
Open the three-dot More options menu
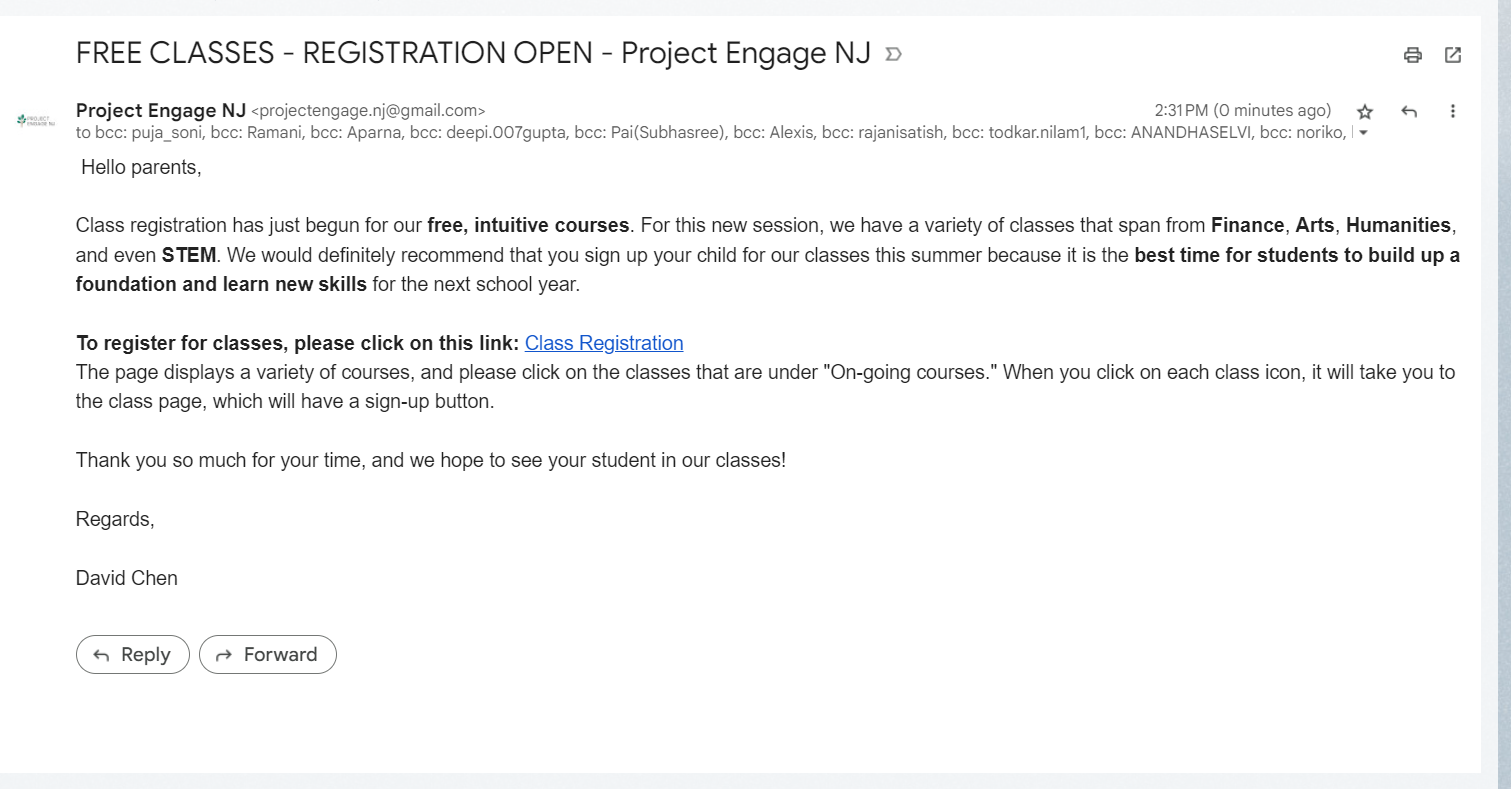pyautogui.click(x=1453, y=111)
